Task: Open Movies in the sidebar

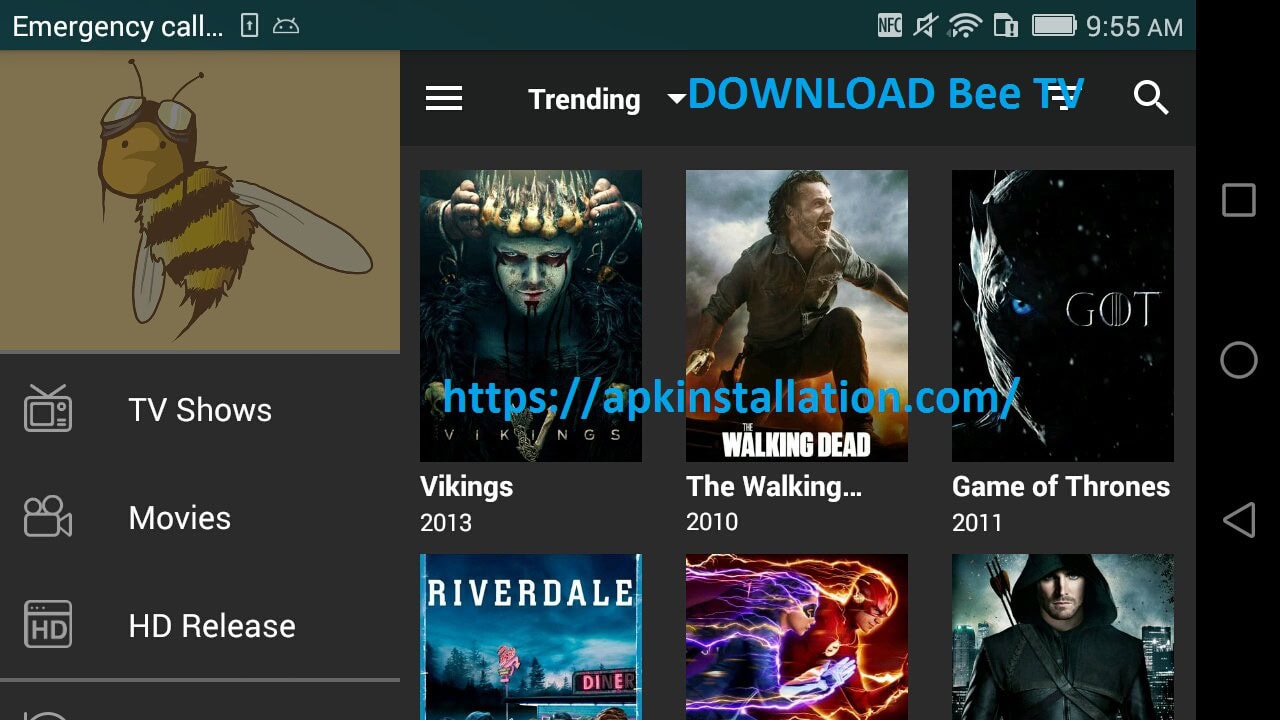Action: point(200,517)
